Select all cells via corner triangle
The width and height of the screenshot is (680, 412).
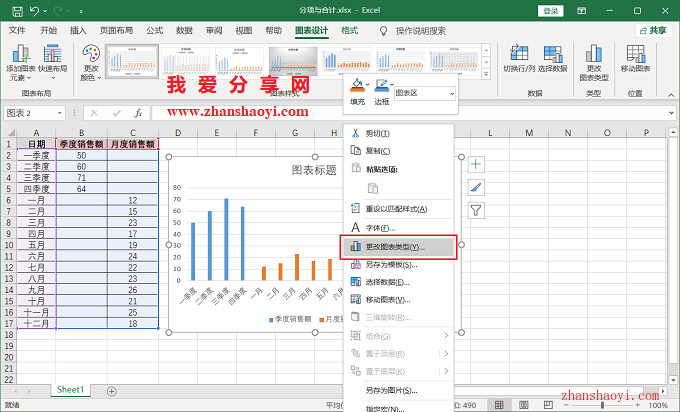10,133
